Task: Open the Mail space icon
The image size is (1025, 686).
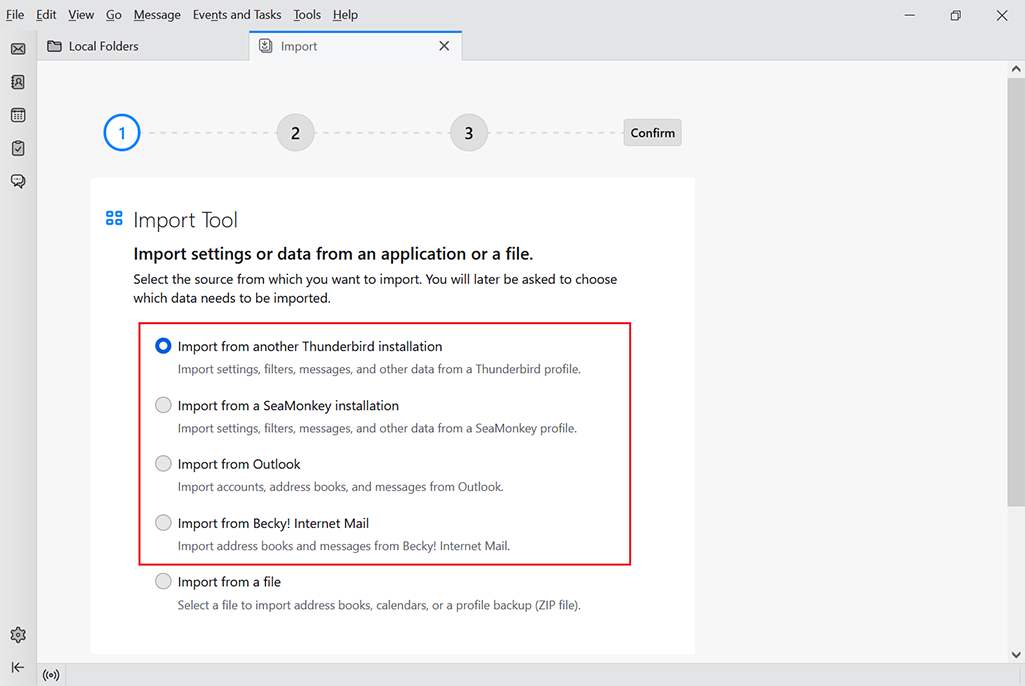Action: tap(18, 49)
